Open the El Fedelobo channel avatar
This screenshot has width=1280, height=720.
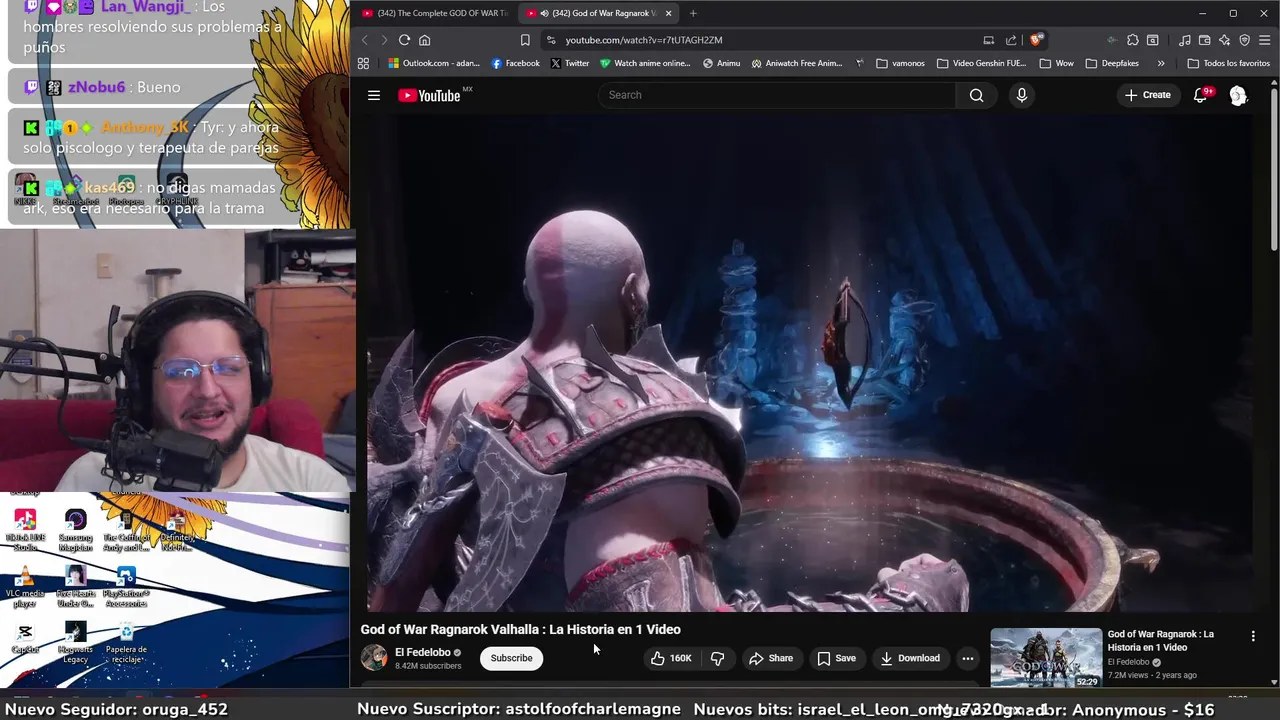click(374, 657)
